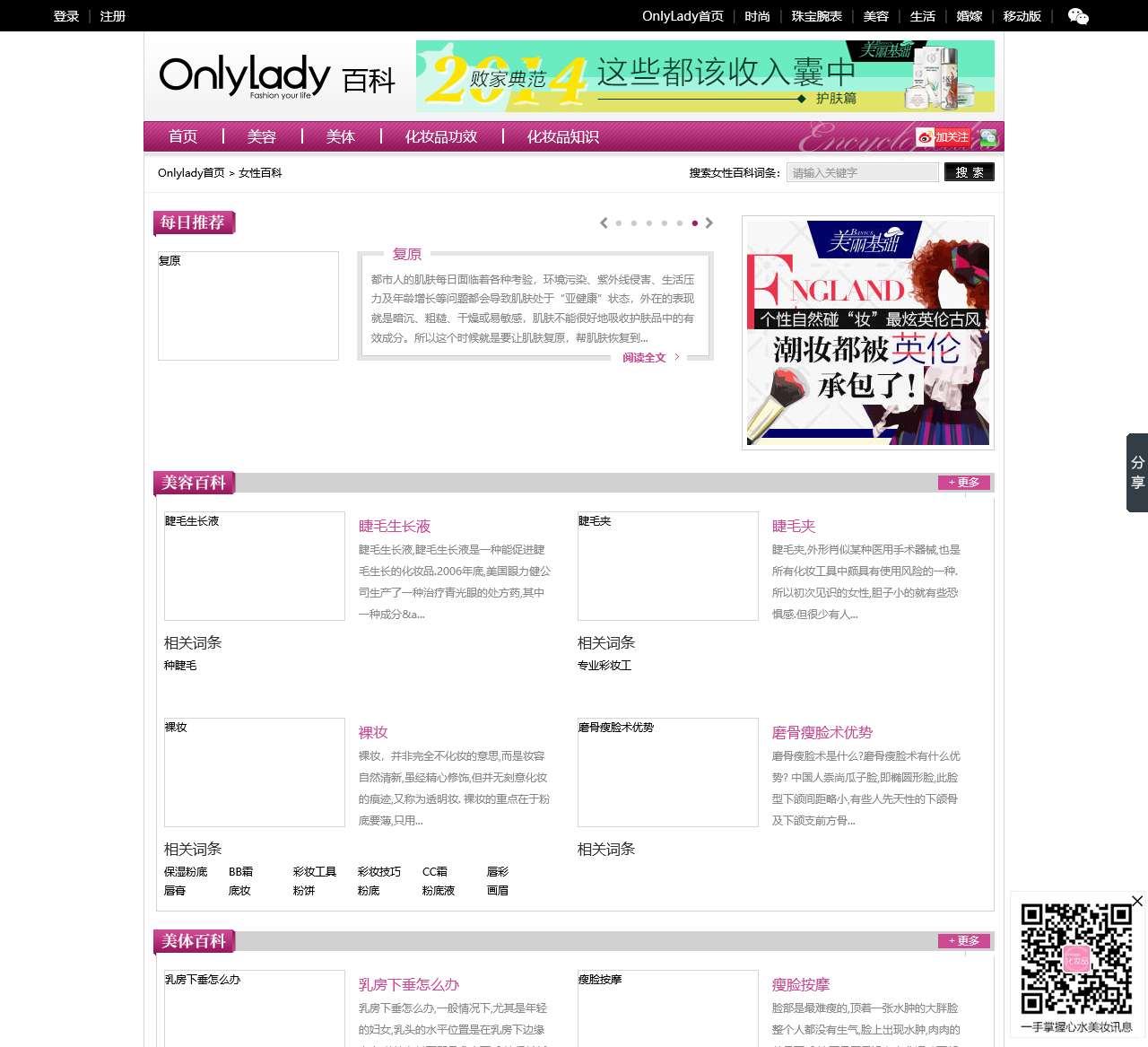The width and height of the screenshot is (1148, 1047).
Task: Click 种睫毛 related term
Action: tap(180, 666)
